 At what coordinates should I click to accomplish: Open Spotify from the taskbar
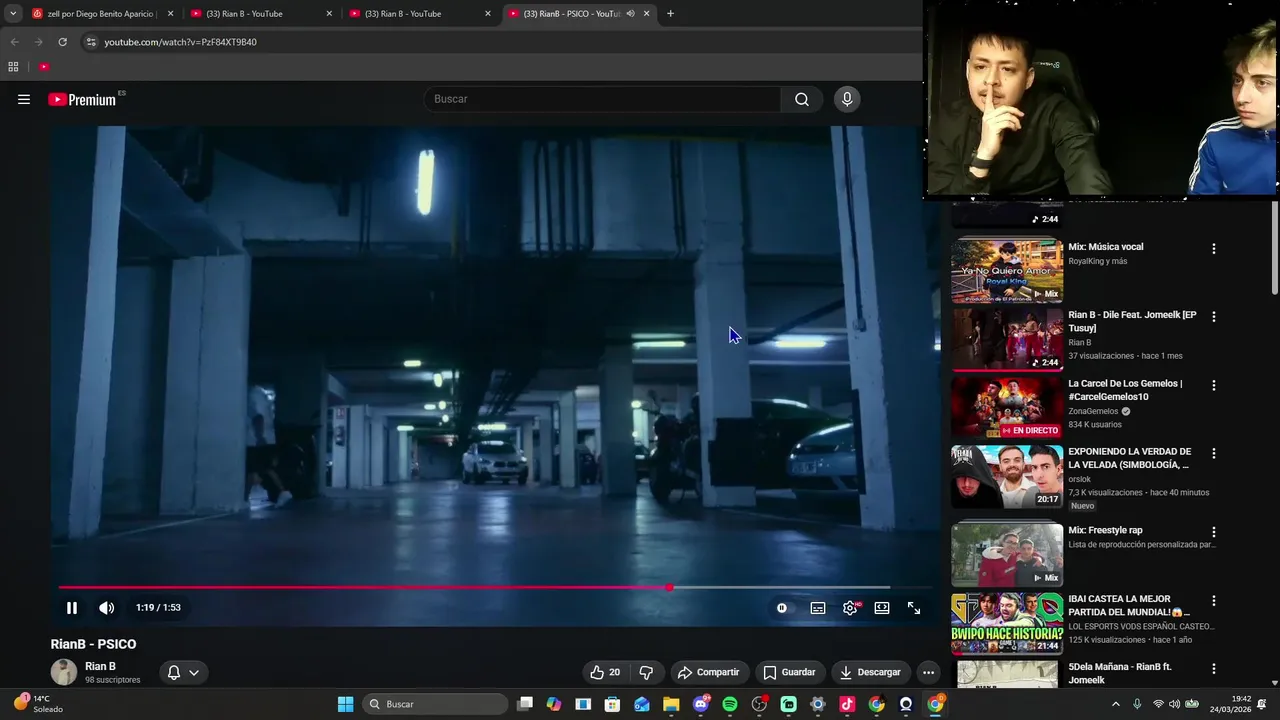tap(729, 704)
